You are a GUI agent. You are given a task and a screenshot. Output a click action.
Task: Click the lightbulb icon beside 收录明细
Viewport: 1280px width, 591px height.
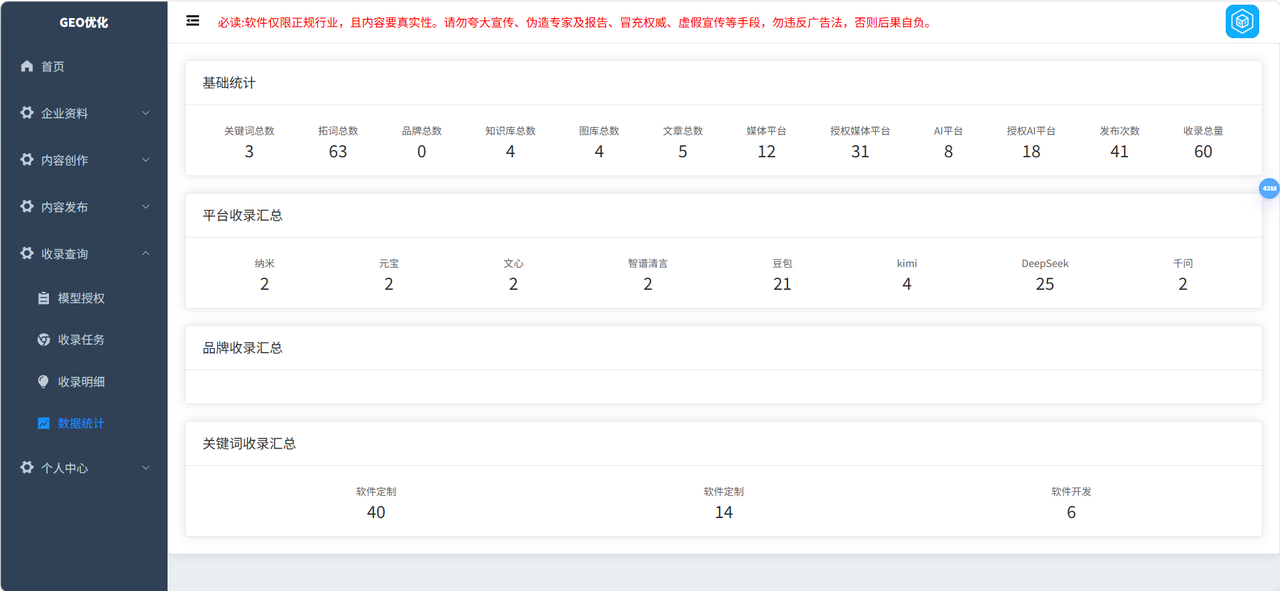click(43, 382)
